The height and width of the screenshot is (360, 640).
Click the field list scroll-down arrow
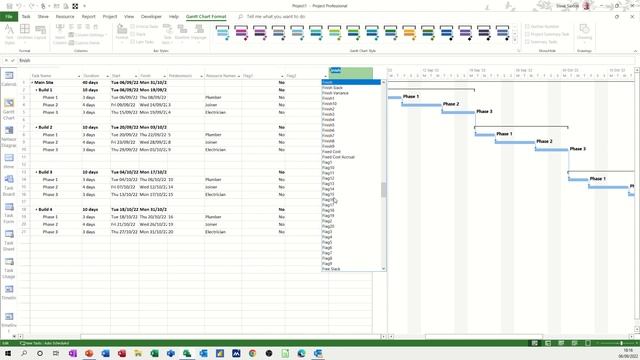click(383, 269)
